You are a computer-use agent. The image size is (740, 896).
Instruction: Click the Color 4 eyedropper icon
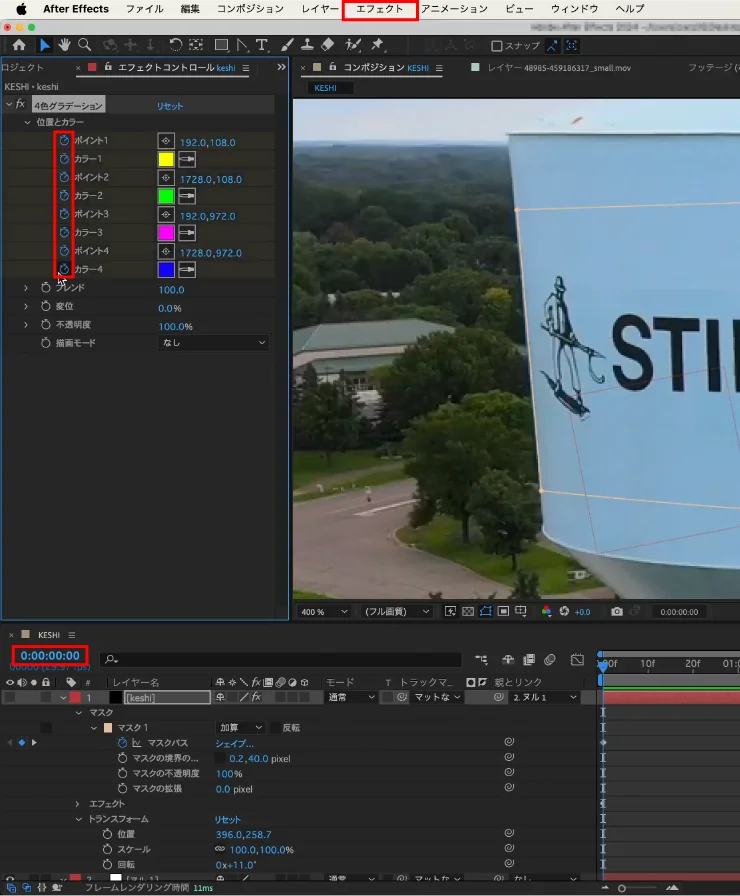click(187, 270)
